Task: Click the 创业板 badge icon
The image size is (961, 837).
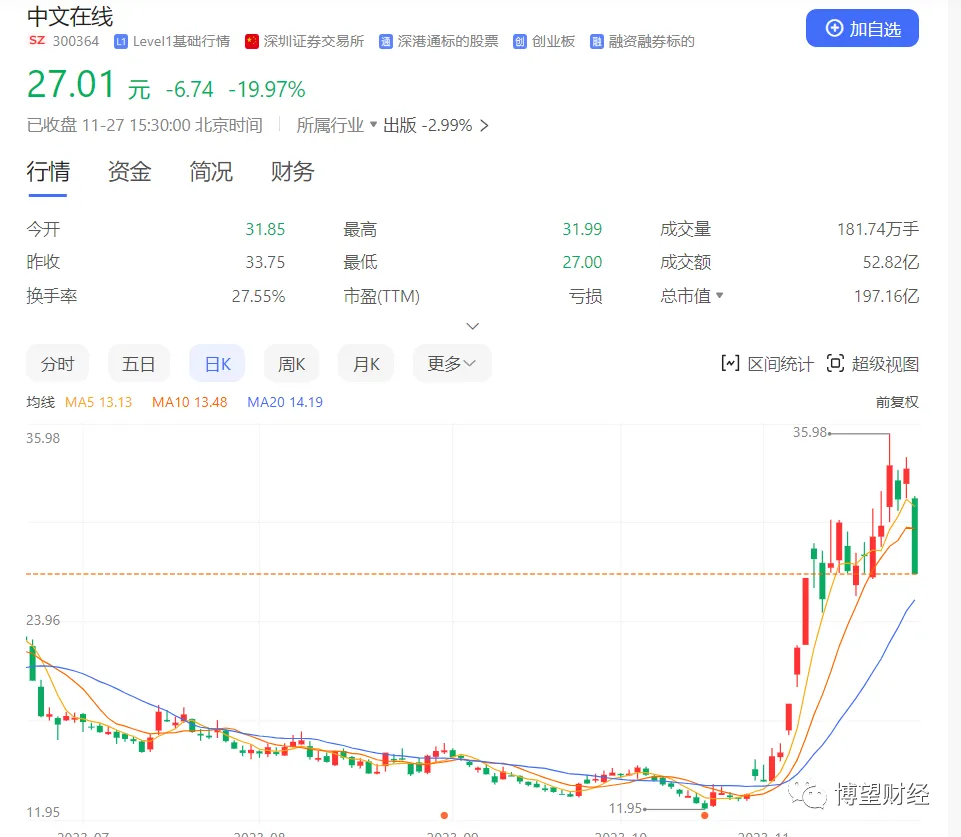Action: tap(520, 42)
